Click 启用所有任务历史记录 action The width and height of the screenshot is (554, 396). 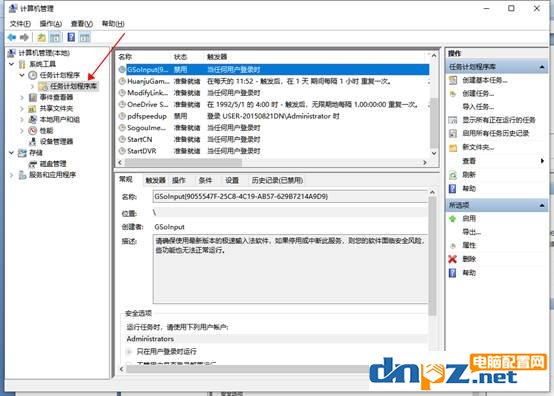click(x=495, y=133)
